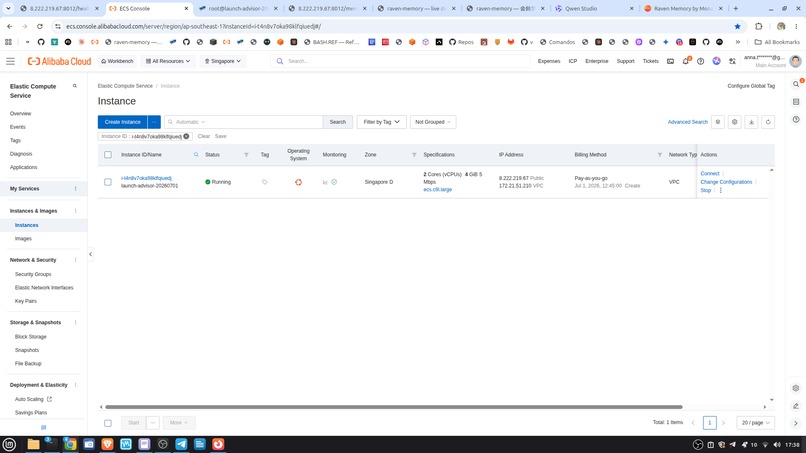Toggle the select-all checkbox in table header
Screen dimensions: 806x453
[x=107, y=155]
